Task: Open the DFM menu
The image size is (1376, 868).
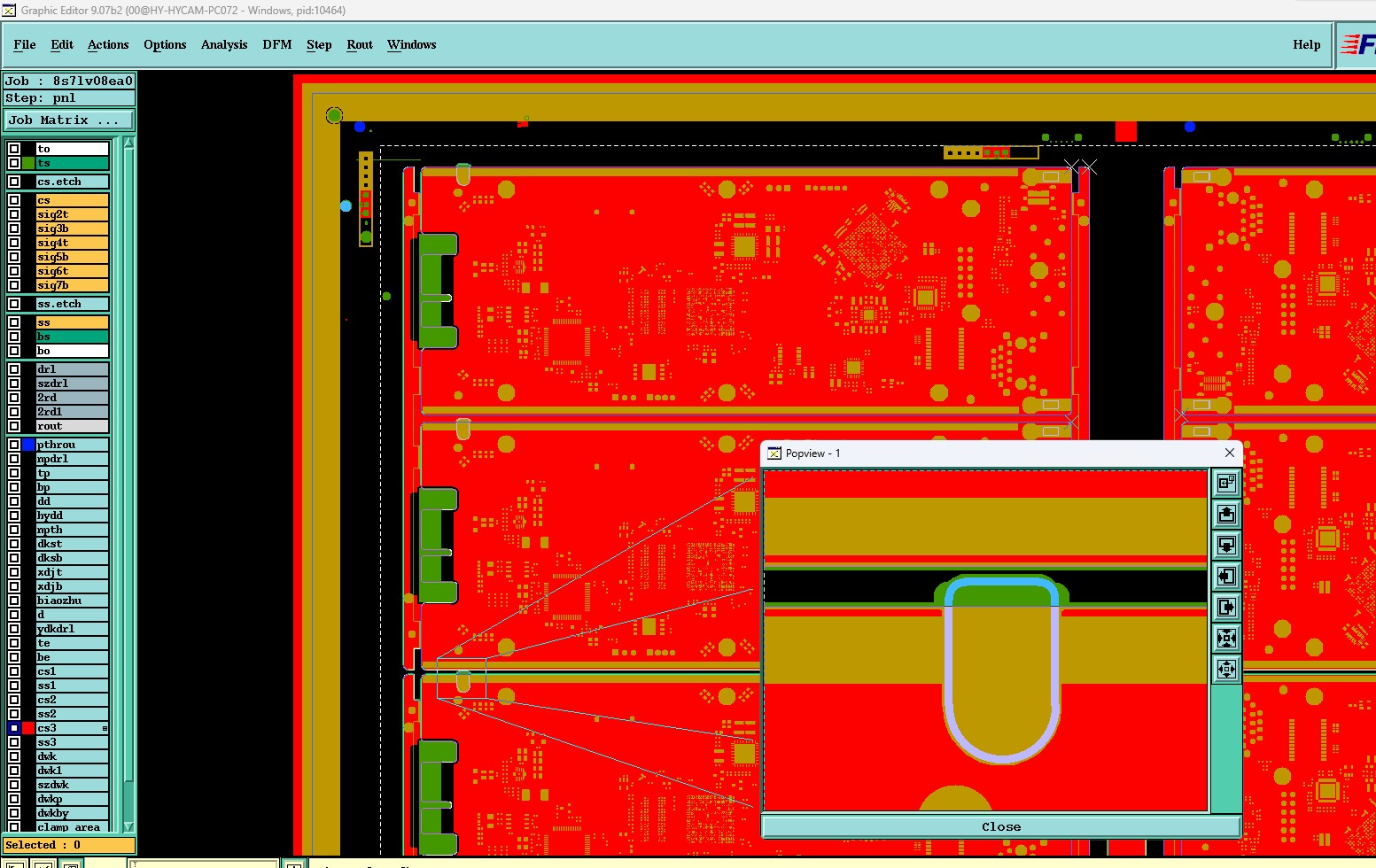Action: pyautogui.click(x=277, y=44)
